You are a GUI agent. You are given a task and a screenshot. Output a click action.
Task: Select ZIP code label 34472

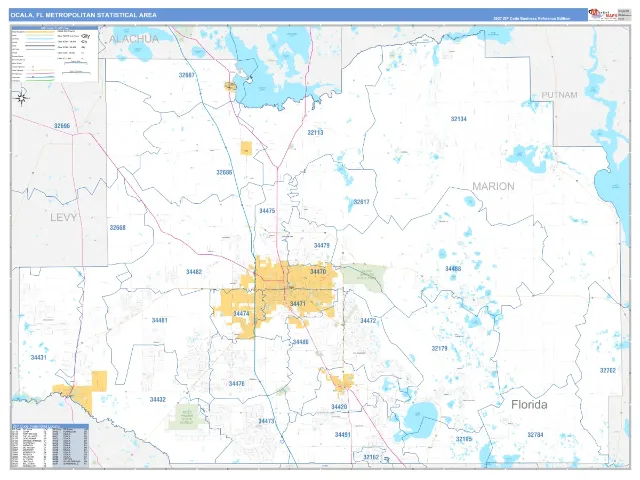(368, 321)
